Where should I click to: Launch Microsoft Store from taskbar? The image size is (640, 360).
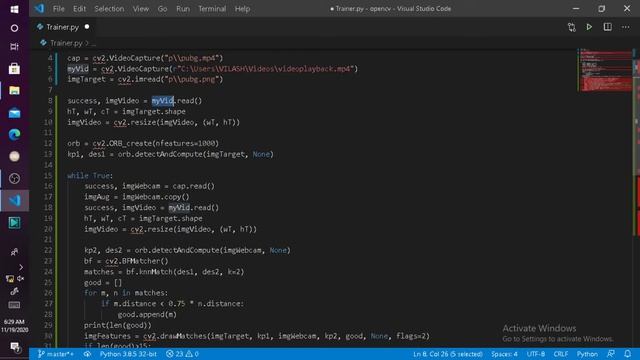pos(14,68)
